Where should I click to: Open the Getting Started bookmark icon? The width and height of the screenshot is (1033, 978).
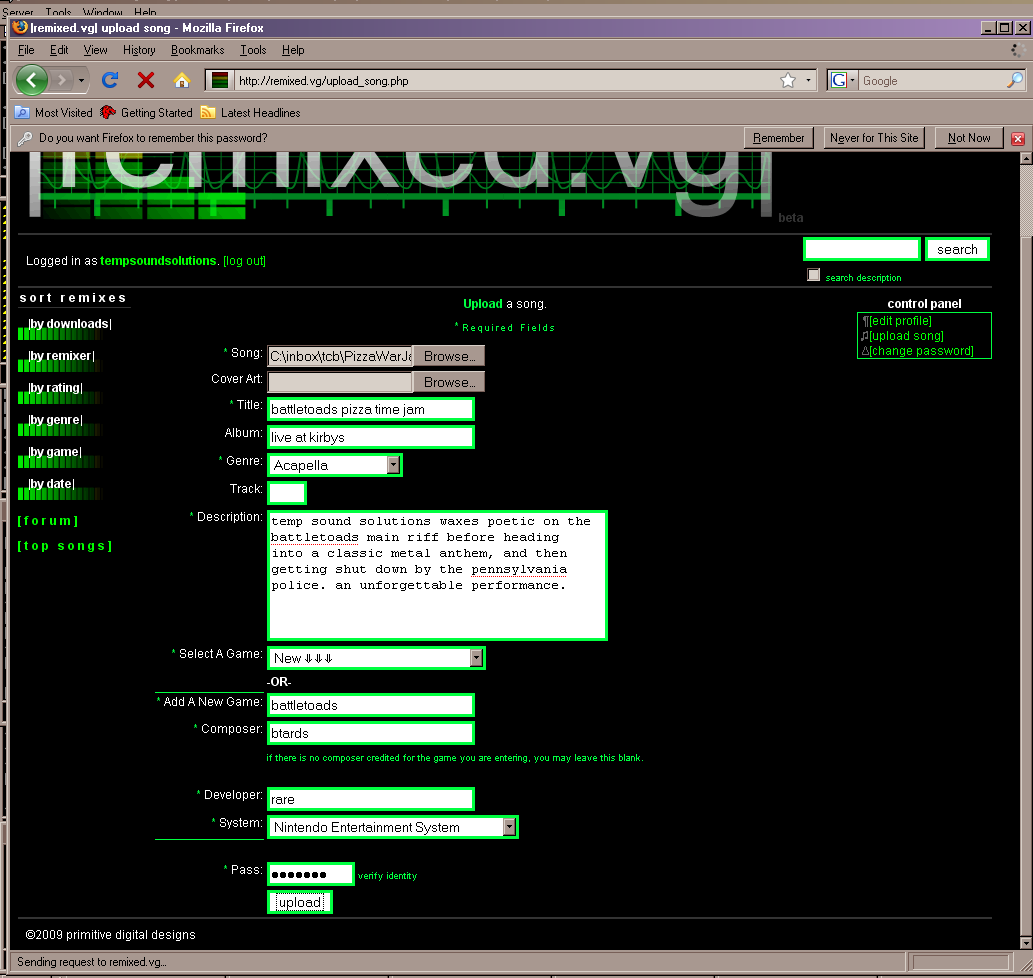(107, 113)
